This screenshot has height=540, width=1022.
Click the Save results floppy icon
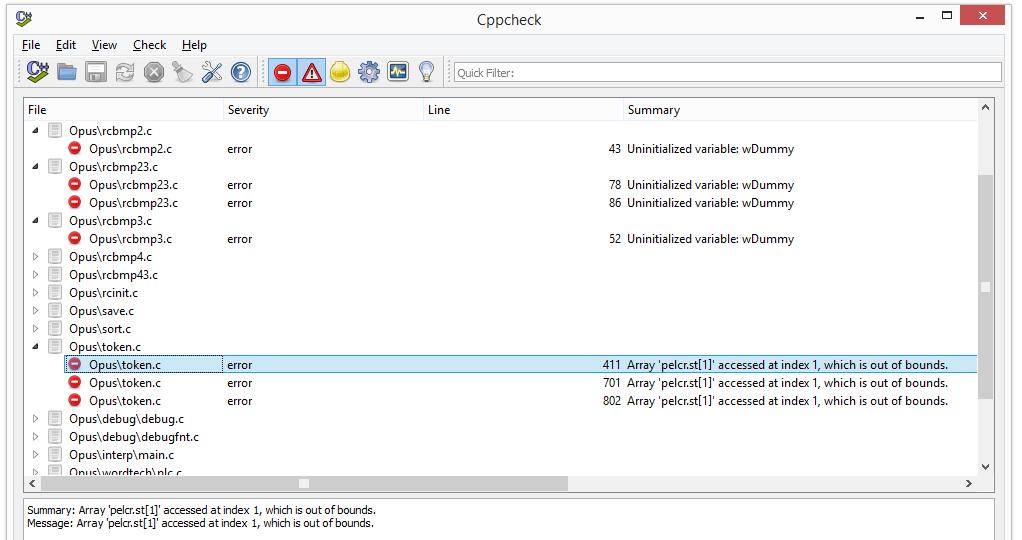point(96,72)
